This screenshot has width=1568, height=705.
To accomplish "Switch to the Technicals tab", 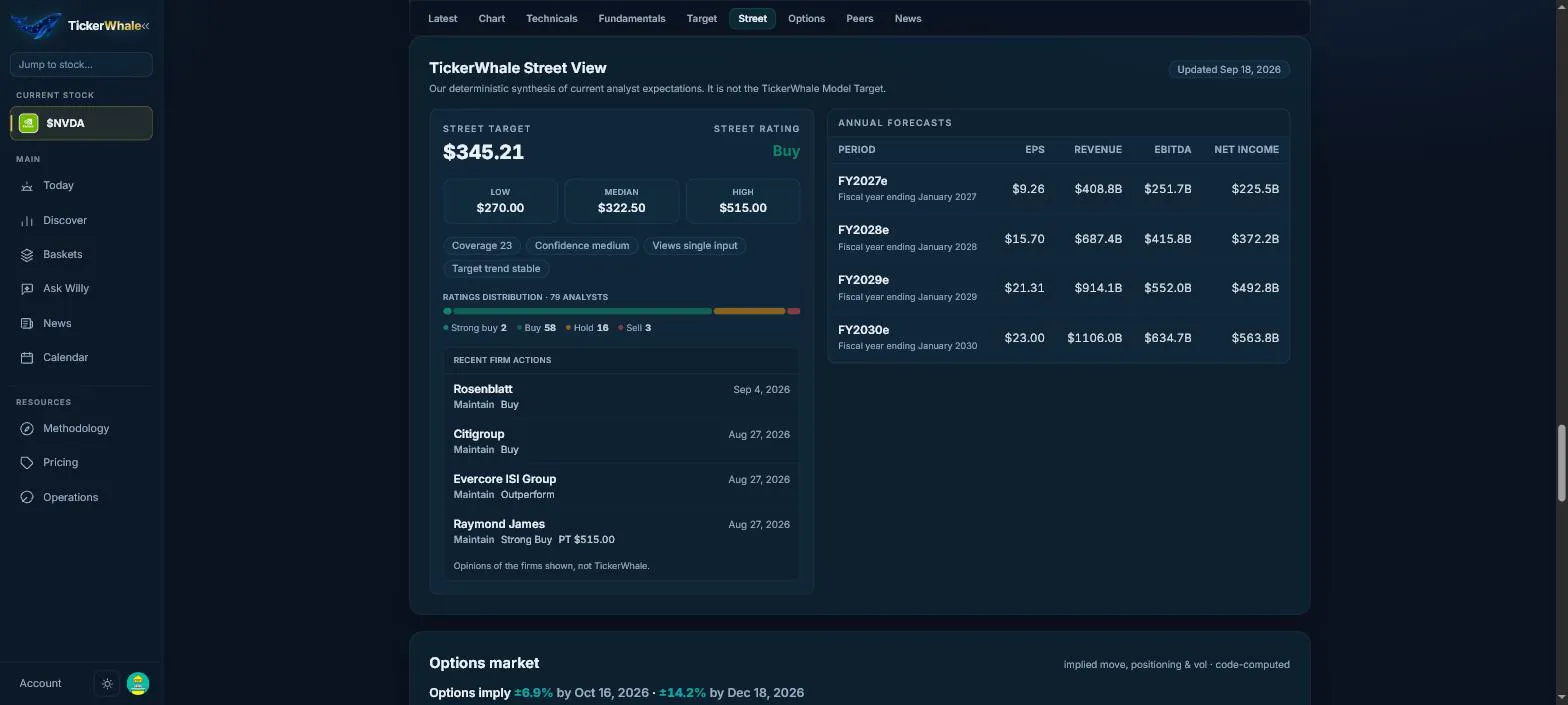I will click(551, 19).
